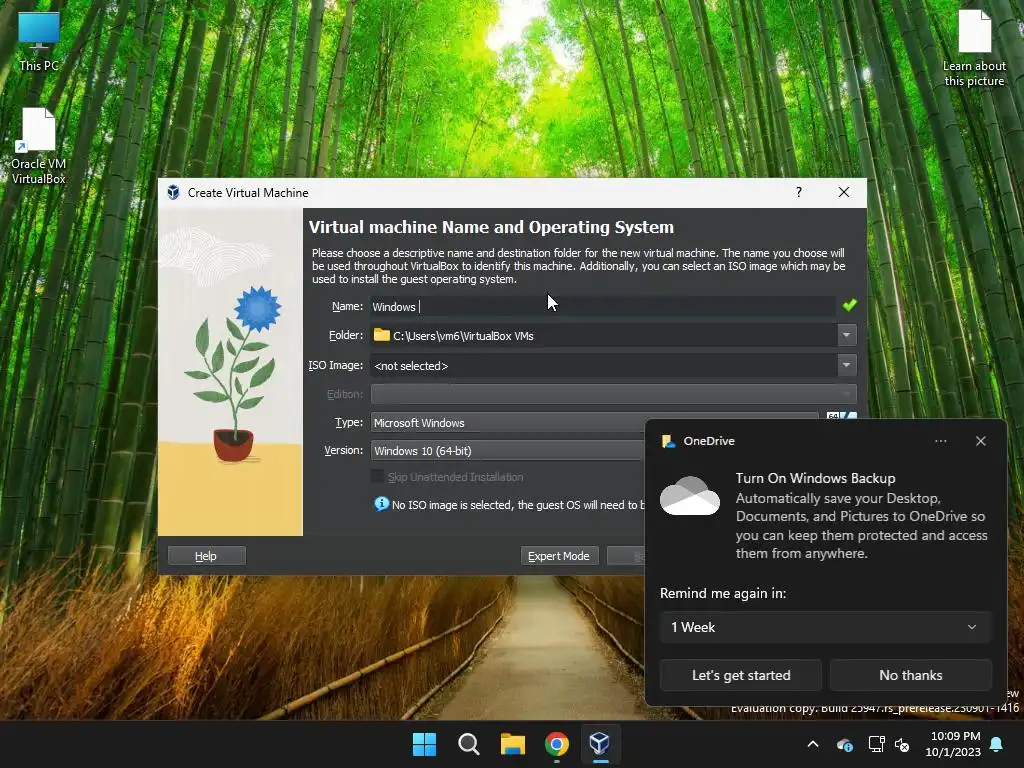Click the yellow folder icon in Folder field
This screenshot has width=1024, height=768.
coord(381,335)
